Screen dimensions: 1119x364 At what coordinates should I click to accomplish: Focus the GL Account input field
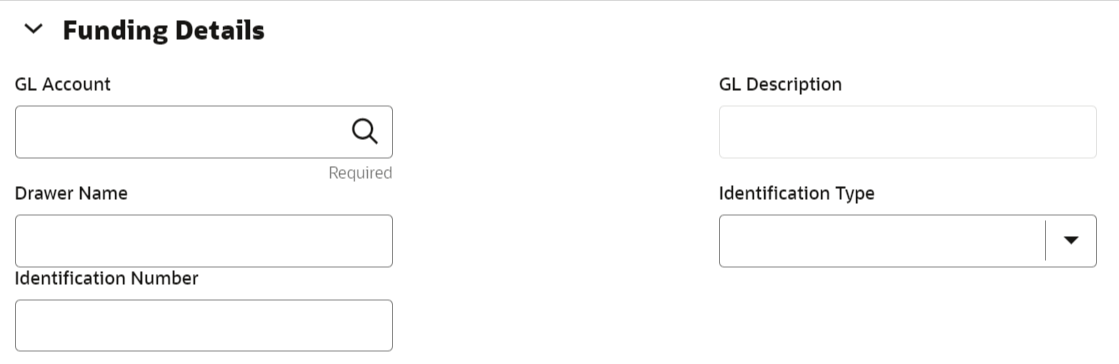click(203, 132)
